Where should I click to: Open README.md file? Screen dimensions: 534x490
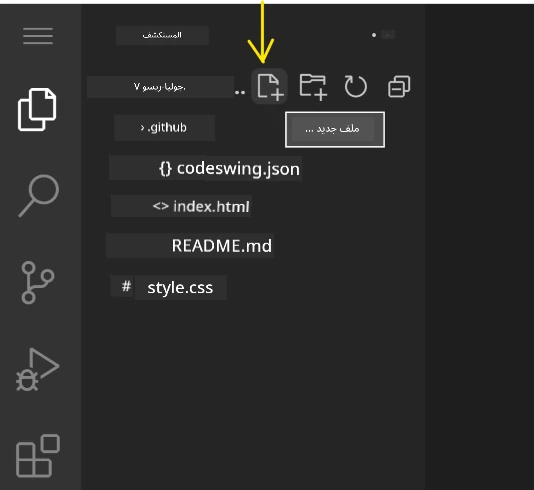221,246
